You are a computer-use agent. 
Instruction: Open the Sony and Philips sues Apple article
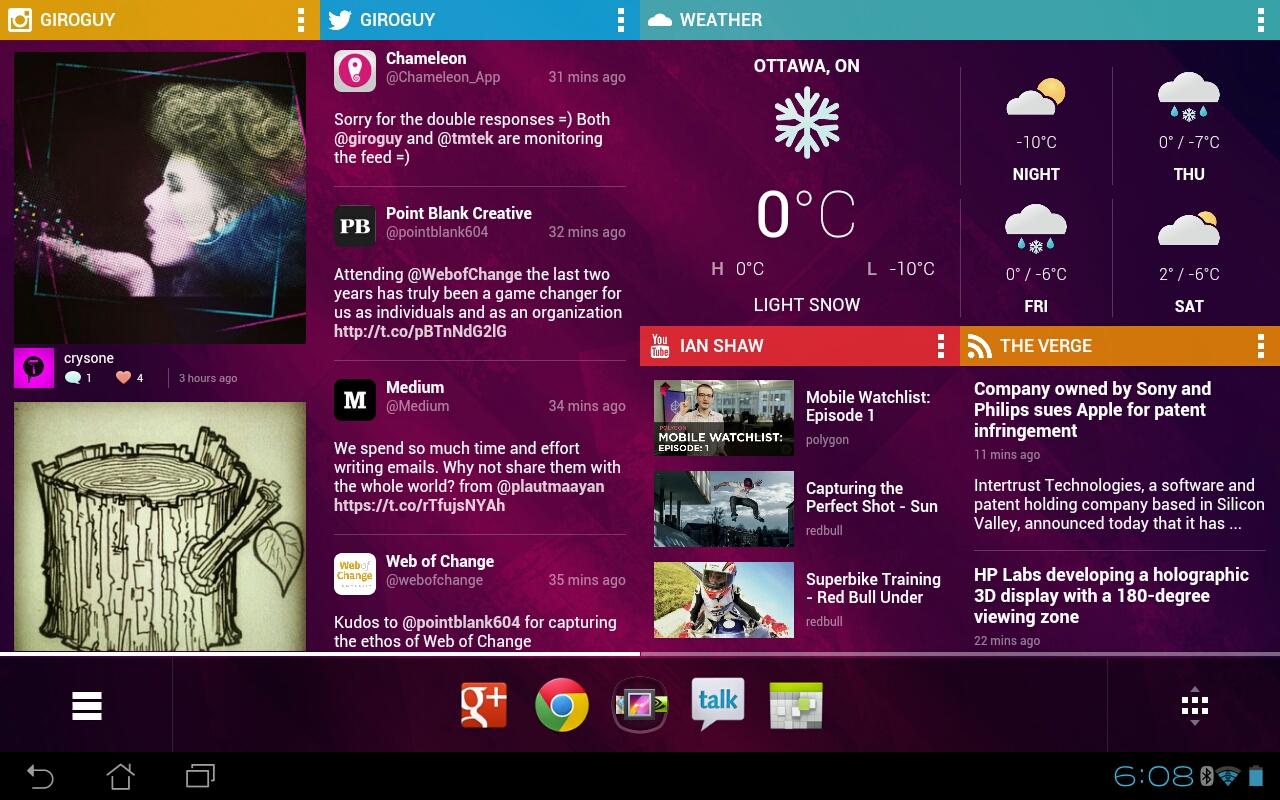(1092, 410)
